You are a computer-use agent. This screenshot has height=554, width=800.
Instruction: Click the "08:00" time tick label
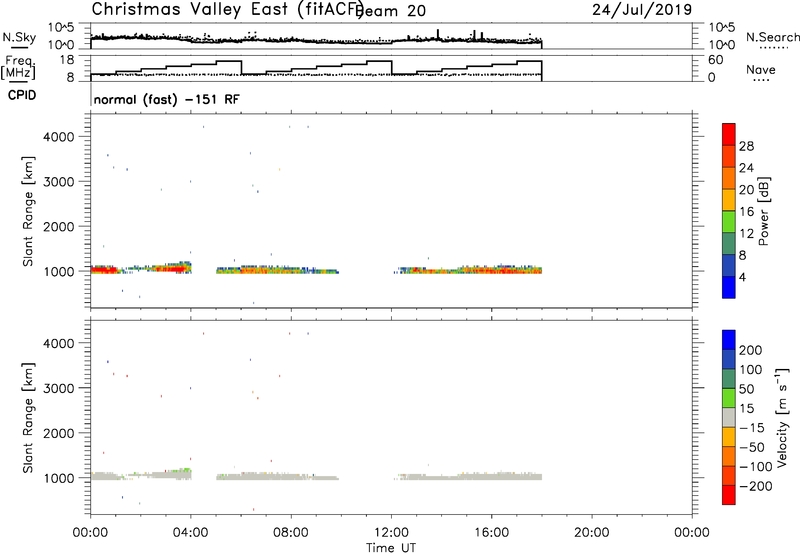tap(291, 533)
